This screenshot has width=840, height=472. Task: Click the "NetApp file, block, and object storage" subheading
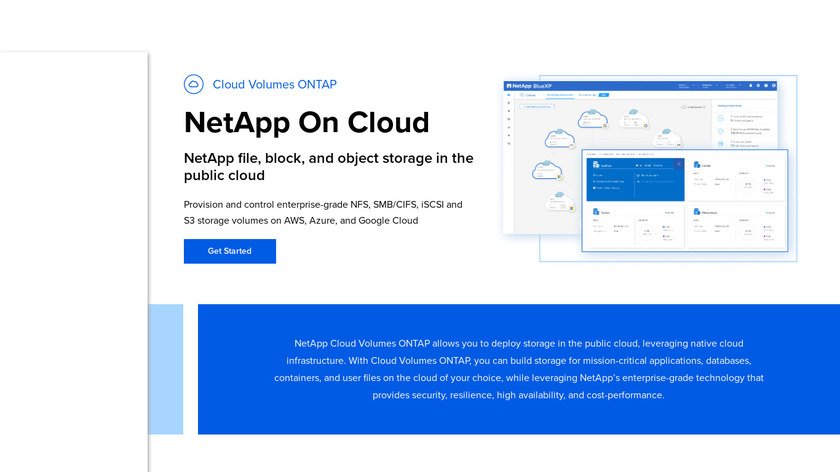coord(328,167)
